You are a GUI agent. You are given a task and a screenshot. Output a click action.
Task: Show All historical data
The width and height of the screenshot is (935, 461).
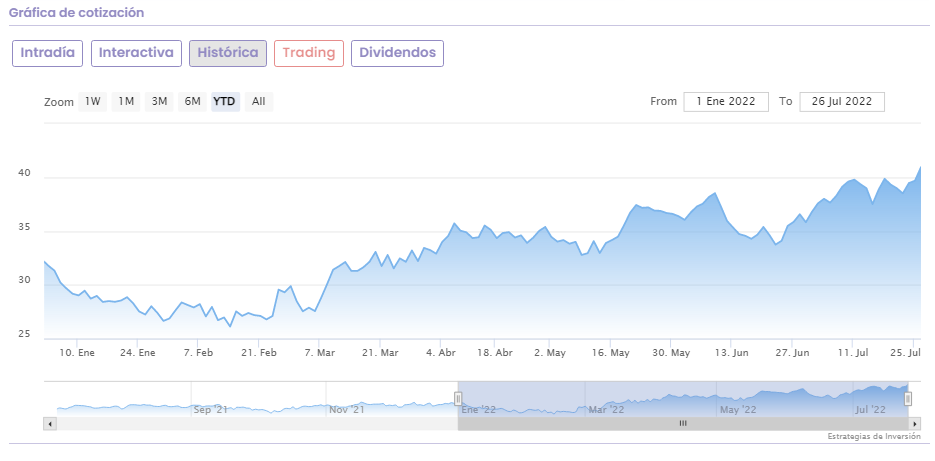pos(259,101)
